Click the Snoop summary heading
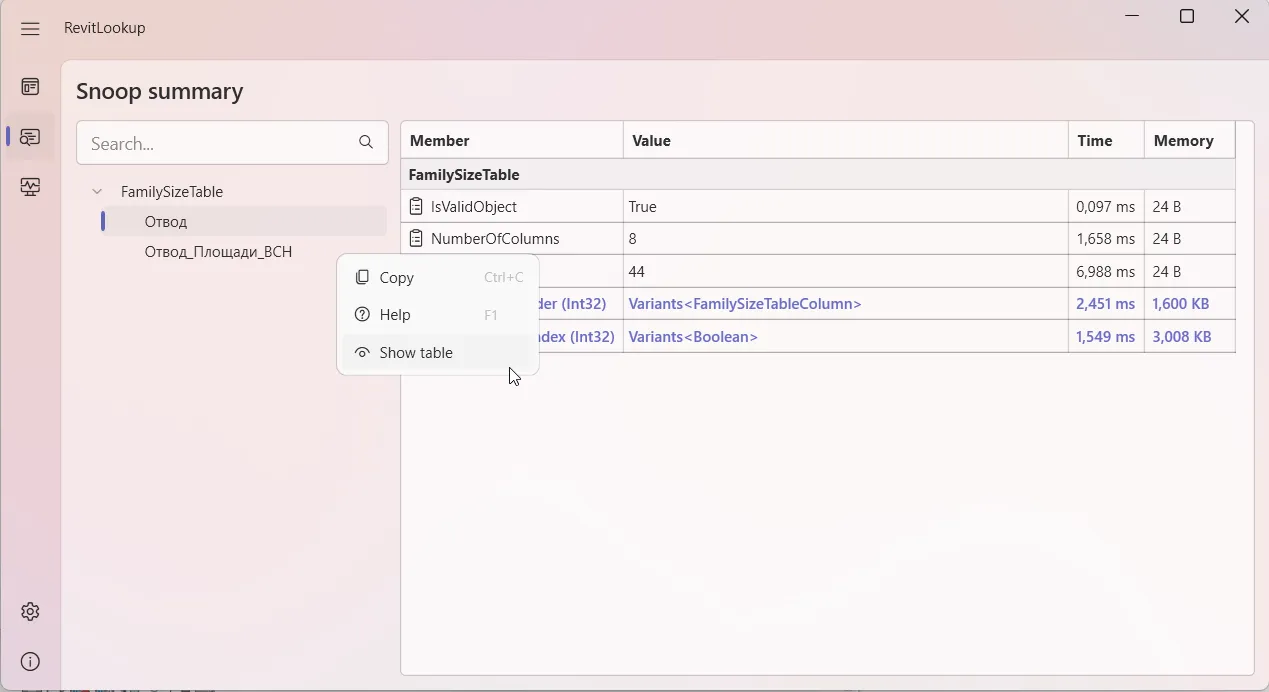The image size is (1269, 692). [x=160, y=91]
